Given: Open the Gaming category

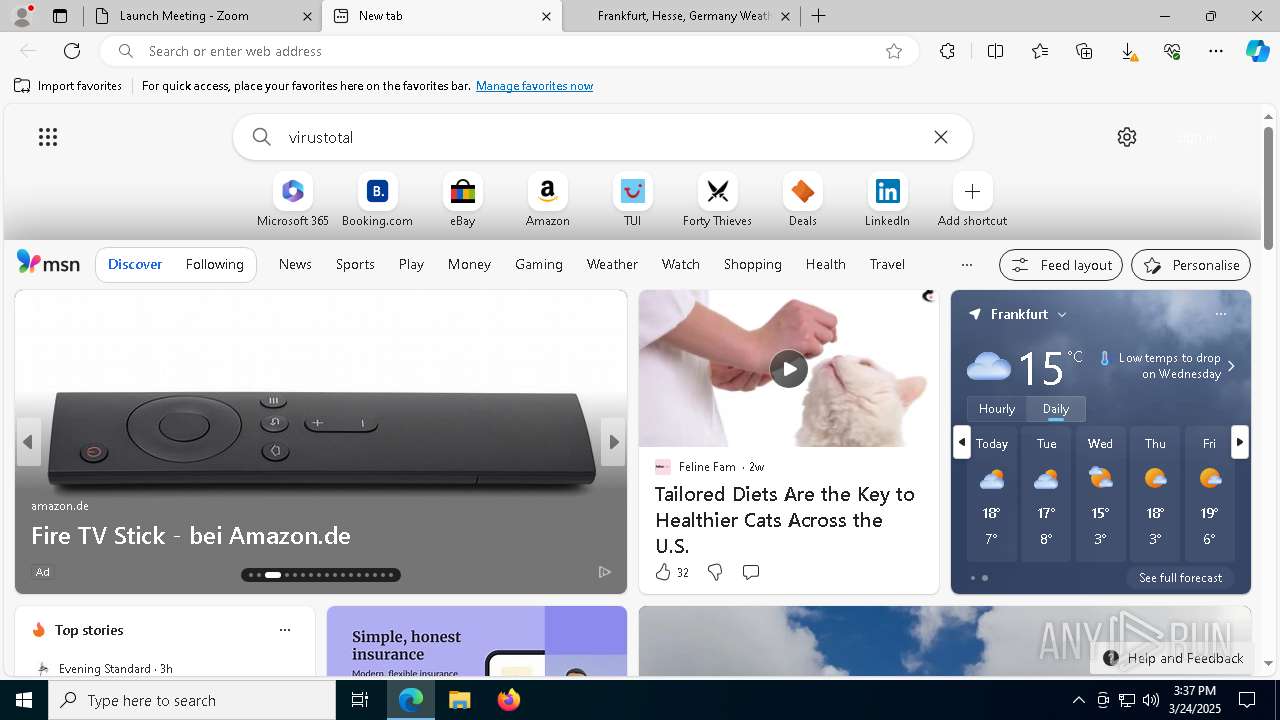Looking at the screenshot, I should pyautogui.click(x=539, y=264).
